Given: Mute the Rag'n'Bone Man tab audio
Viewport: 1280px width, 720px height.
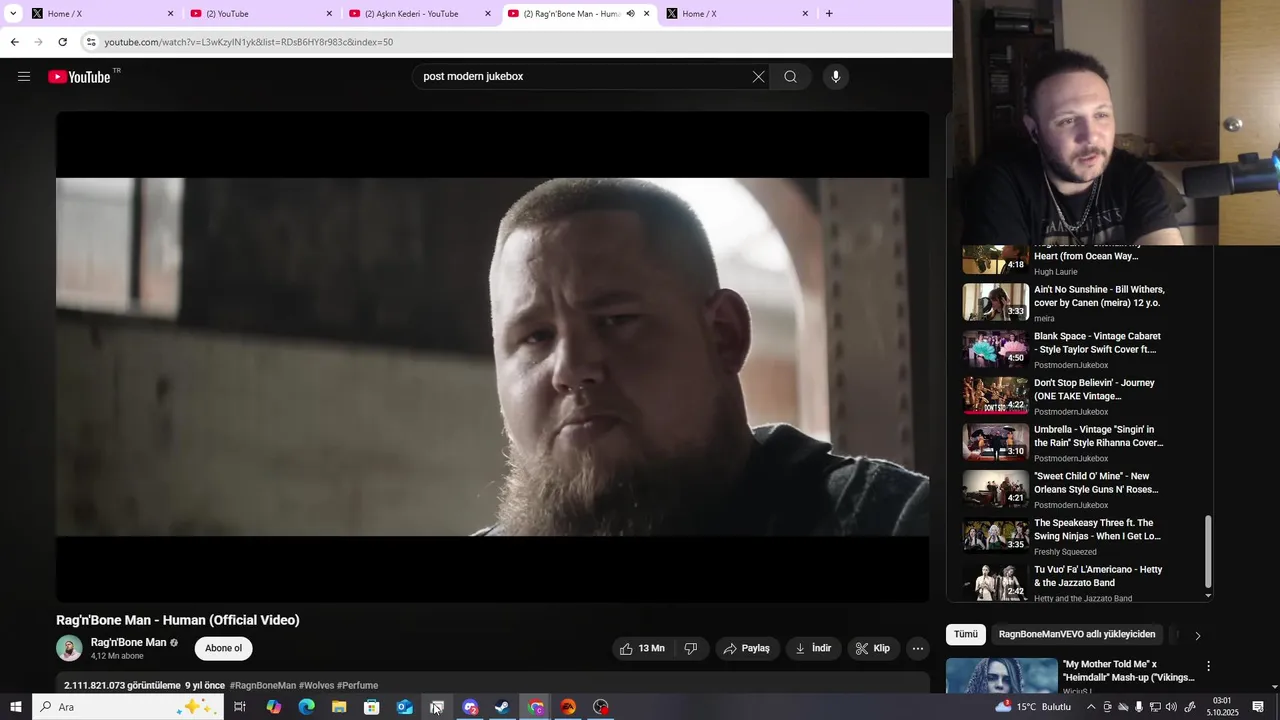Looking at the screenshot, I should [630, 14].
